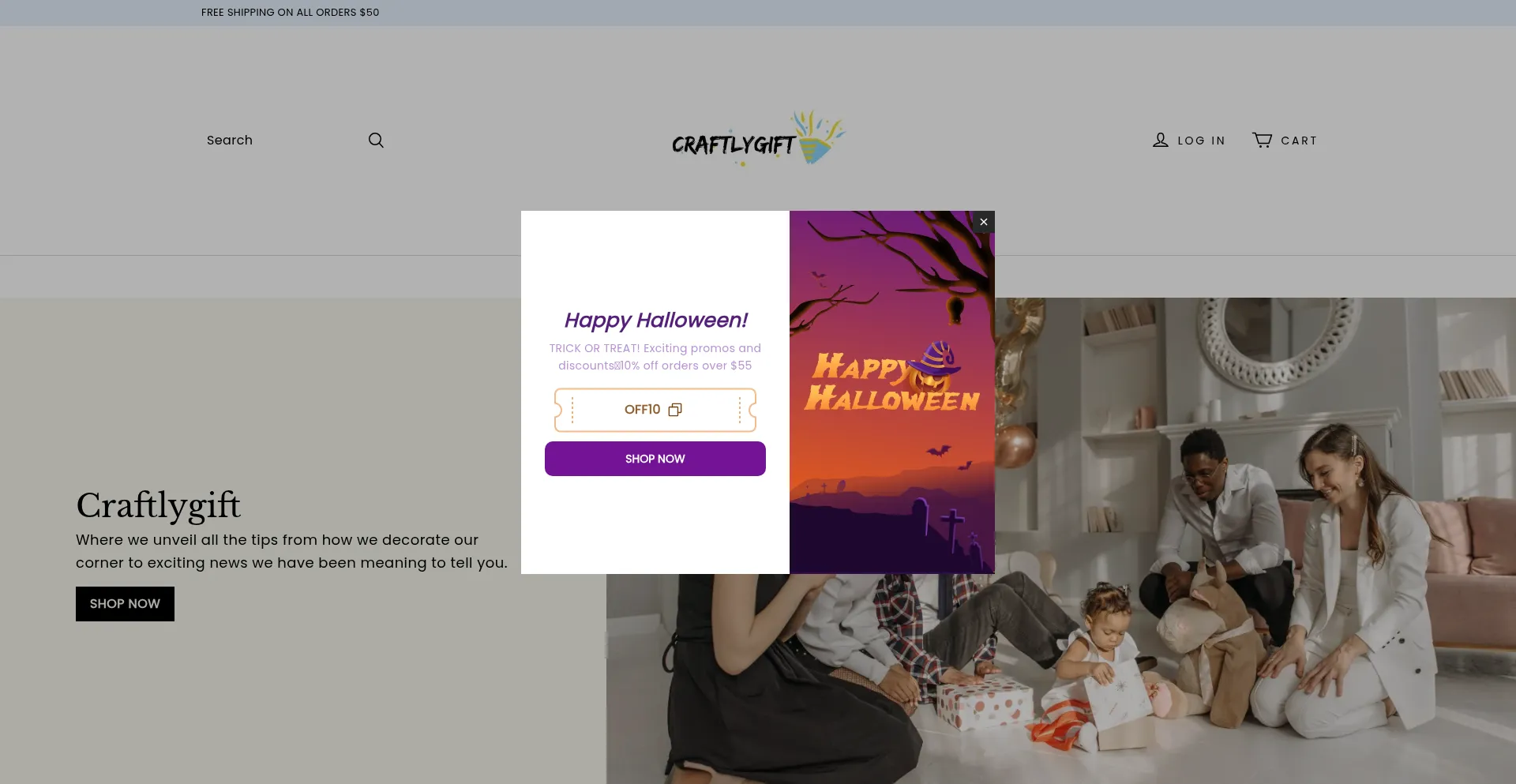The image size is (1516, 784).
Task: Open the LOG IN link
Action: 1201,141
